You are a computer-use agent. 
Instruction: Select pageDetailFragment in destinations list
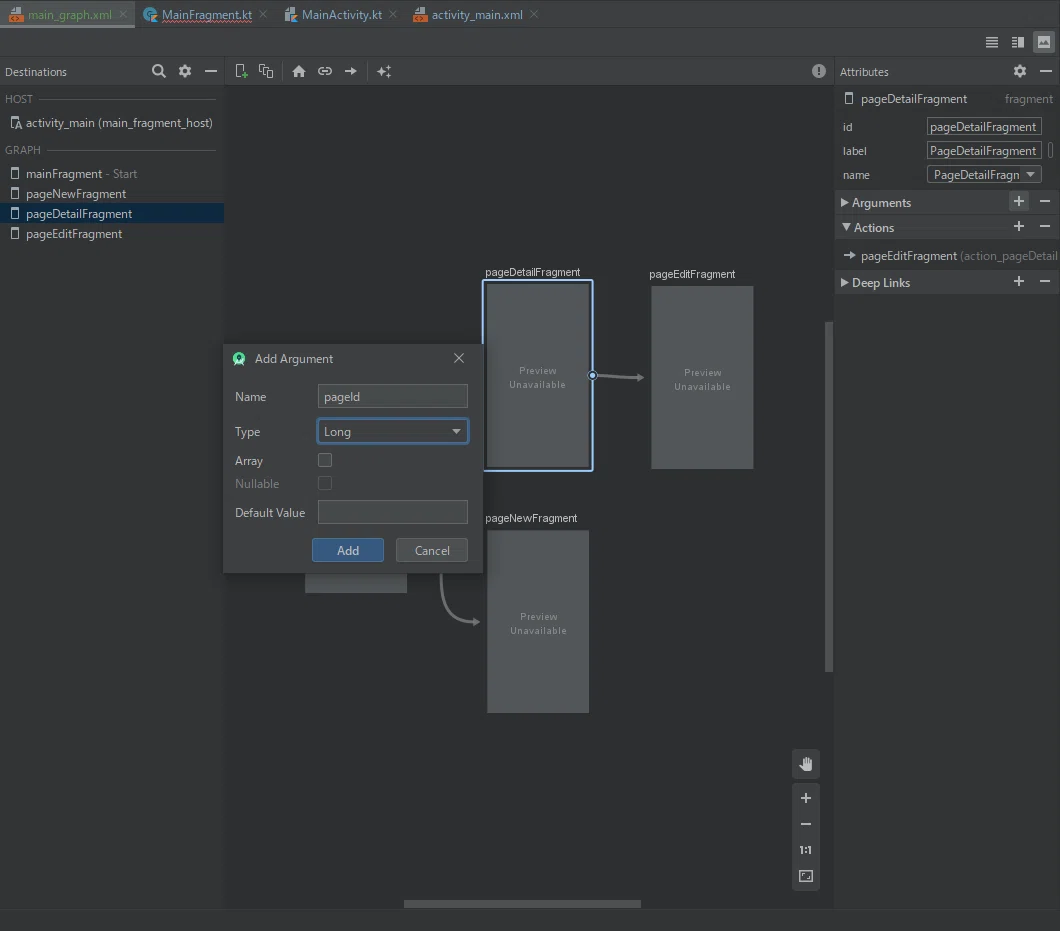click(x=112, y=214)
